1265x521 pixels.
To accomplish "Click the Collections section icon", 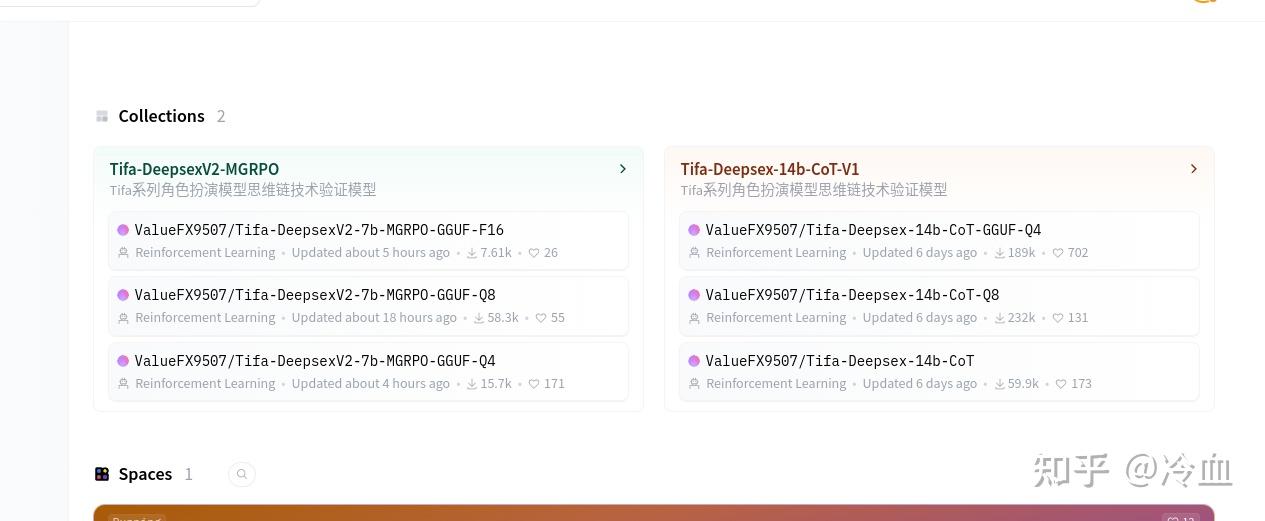I will [x=102, y=116].
